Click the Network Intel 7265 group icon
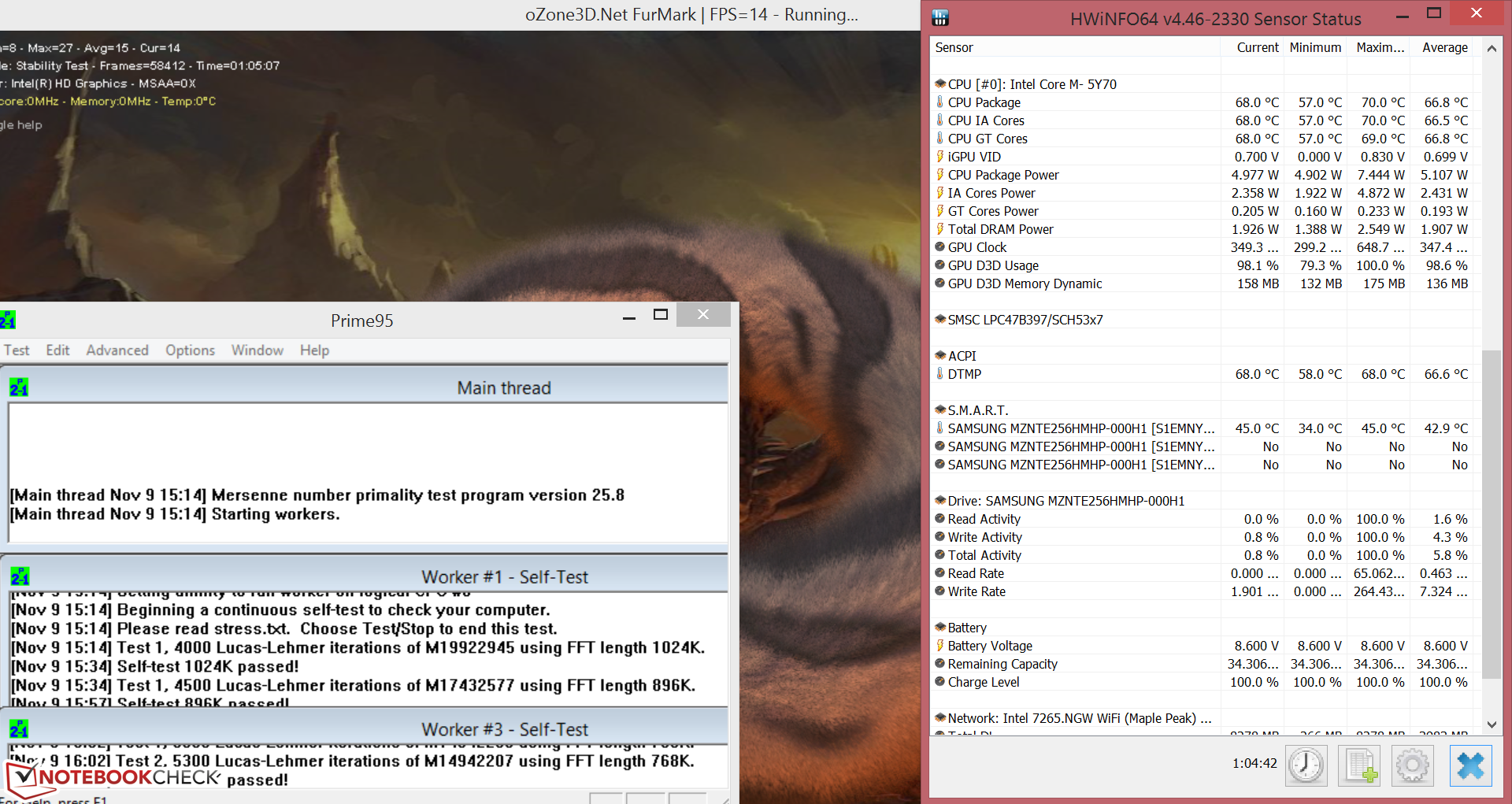The image size is (1512, 804). pyautogui.click(x=940, y=718)
